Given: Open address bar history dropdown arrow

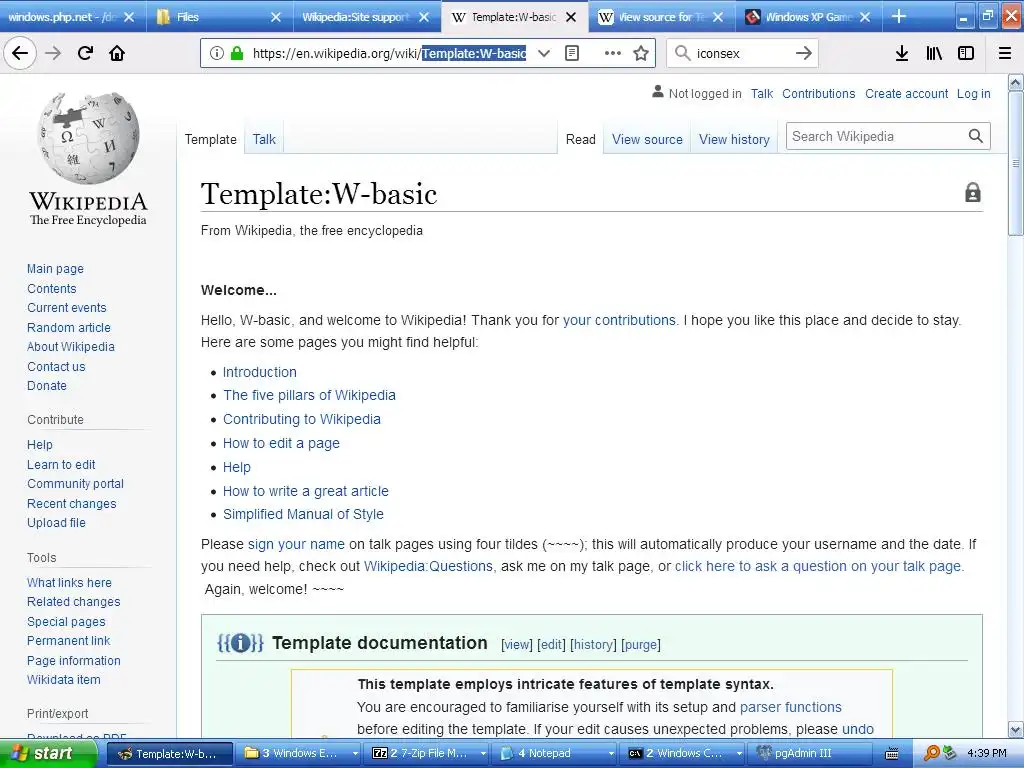Looking at the screenshot, I should click(544, 53).
